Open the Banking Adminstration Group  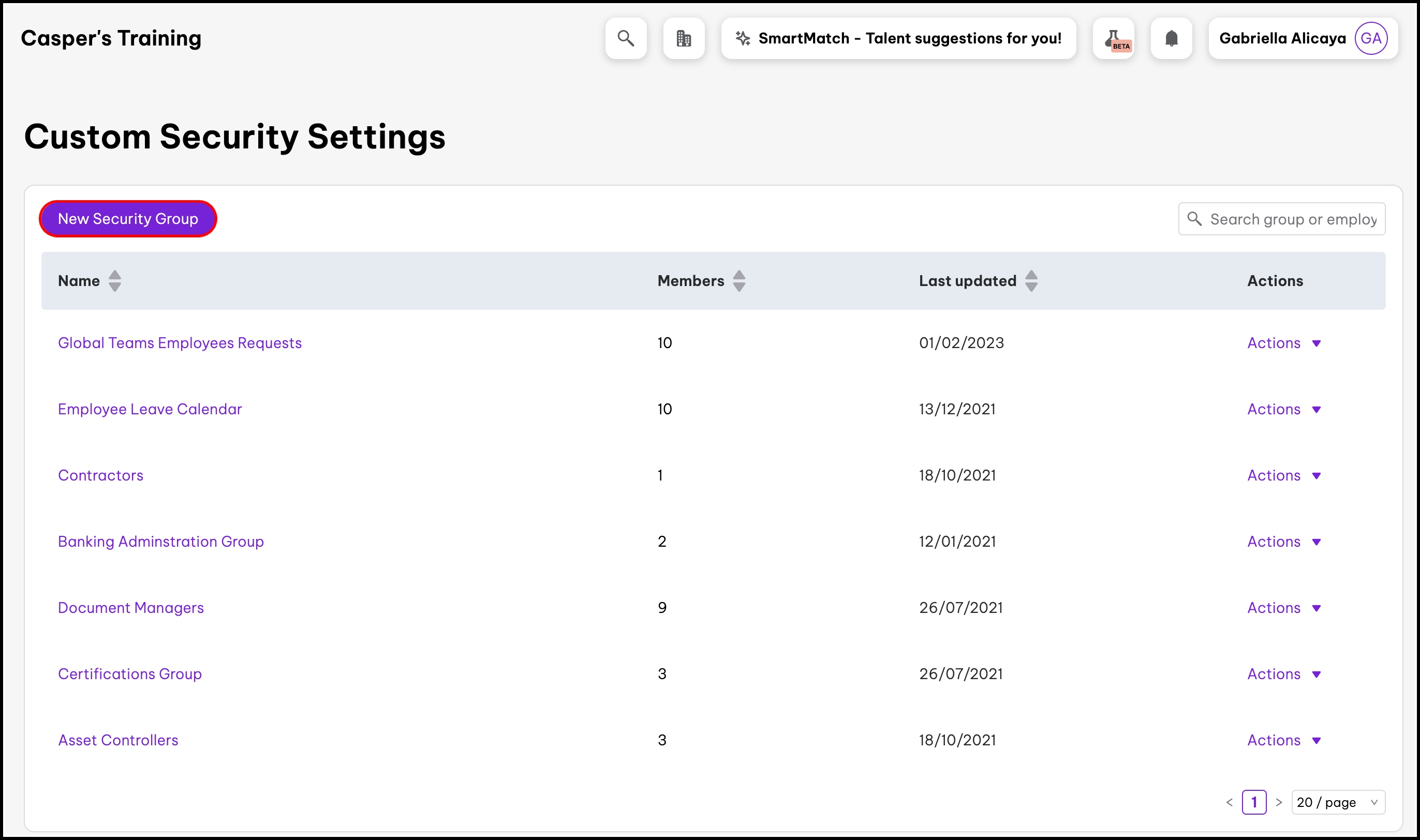tap(161, 542)
